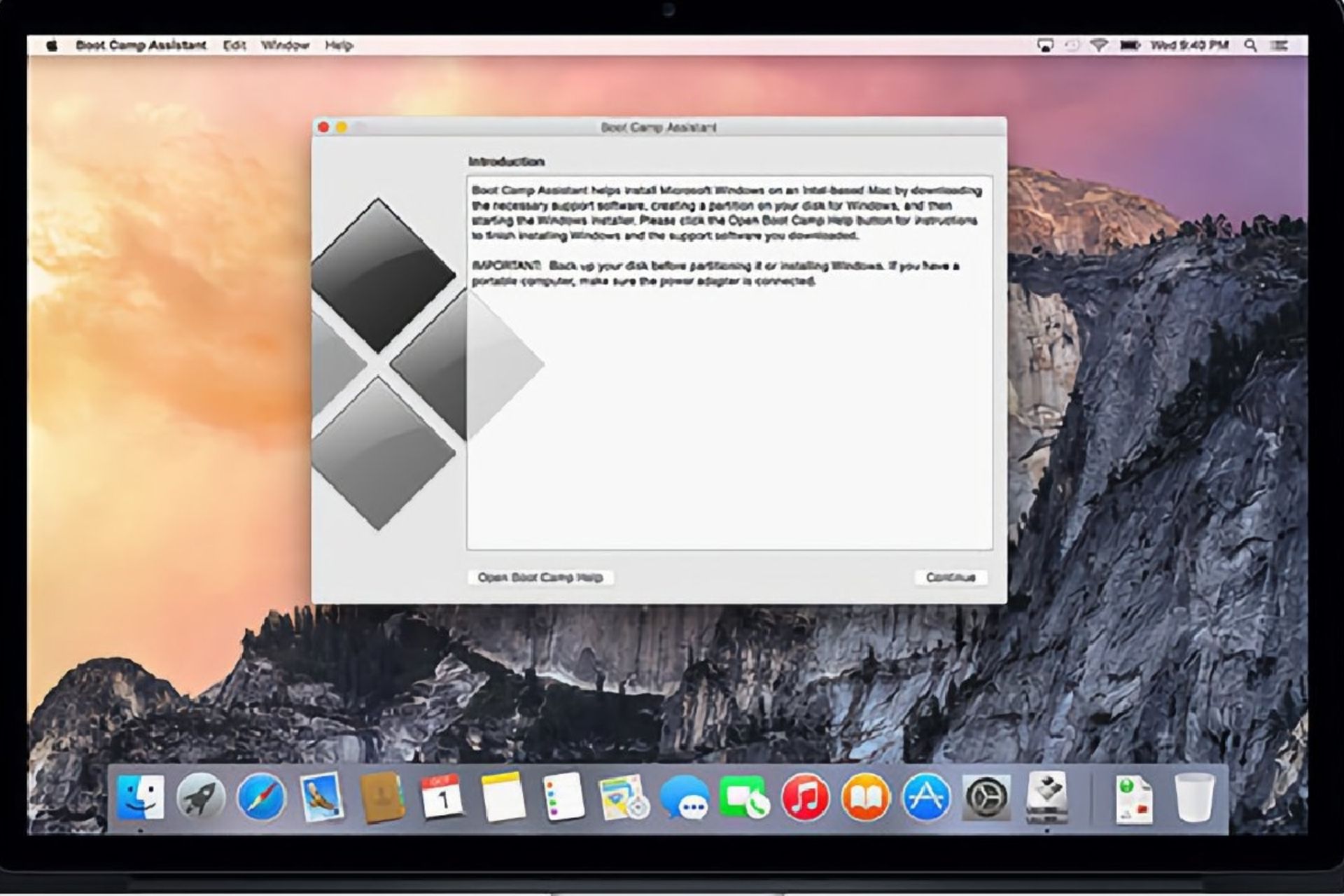Open the Window menu

[285, 45]
